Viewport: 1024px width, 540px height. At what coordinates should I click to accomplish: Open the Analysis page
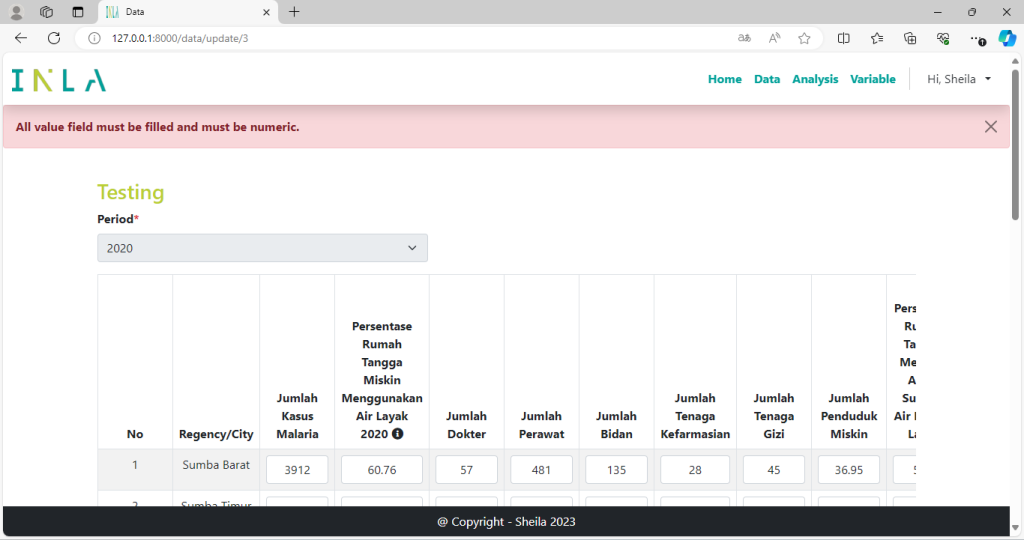click(x=815, y=79)
